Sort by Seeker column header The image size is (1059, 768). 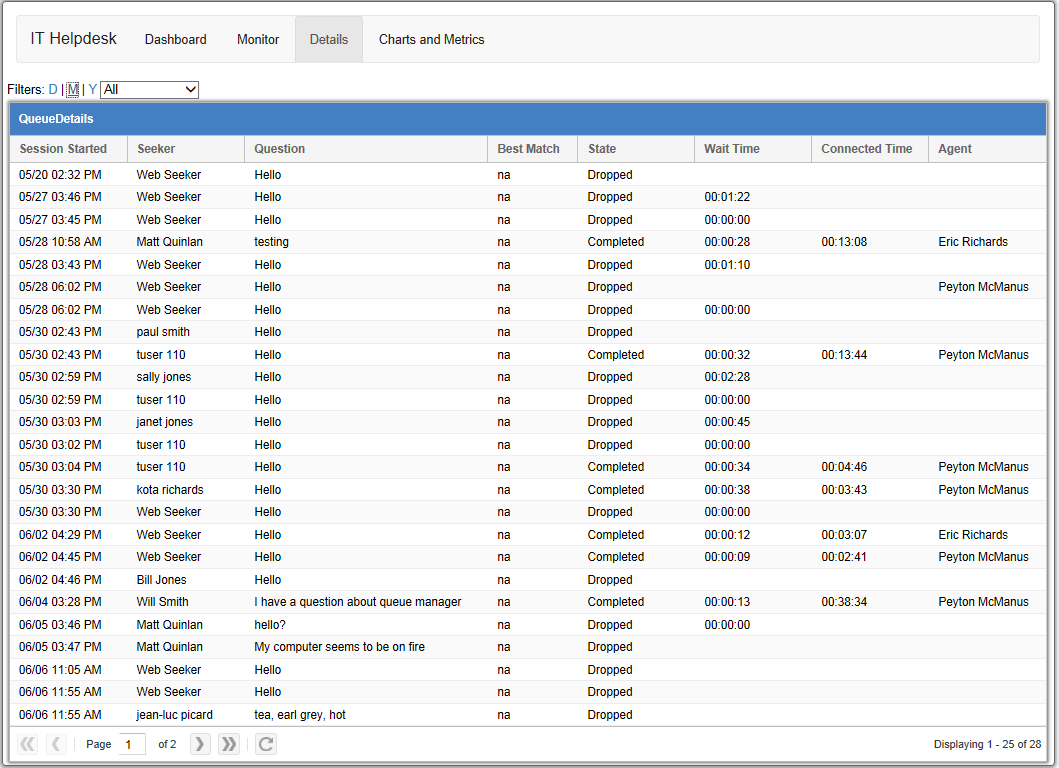coord(186,149)
